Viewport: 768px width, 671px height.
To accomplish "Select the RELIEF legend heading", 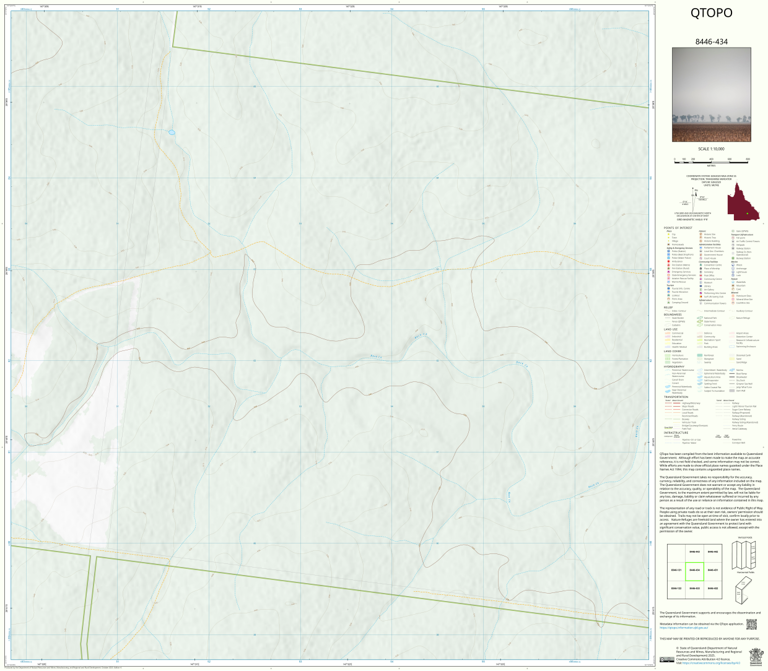I will (667, 308).
